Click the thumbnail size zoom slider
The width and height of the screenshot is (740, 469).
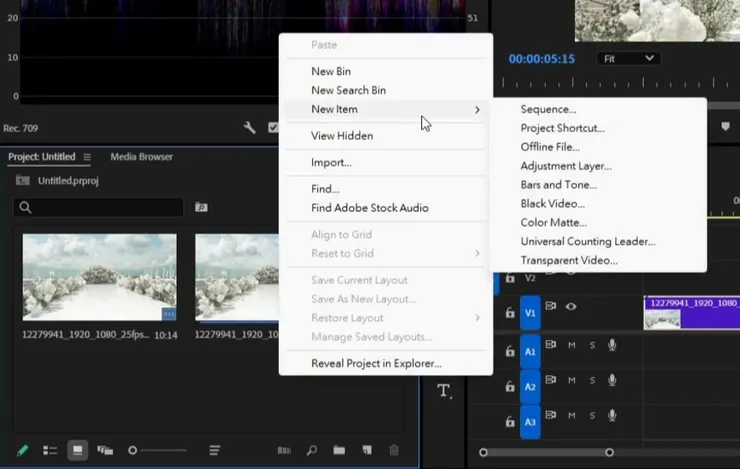[x=133, y=451]
